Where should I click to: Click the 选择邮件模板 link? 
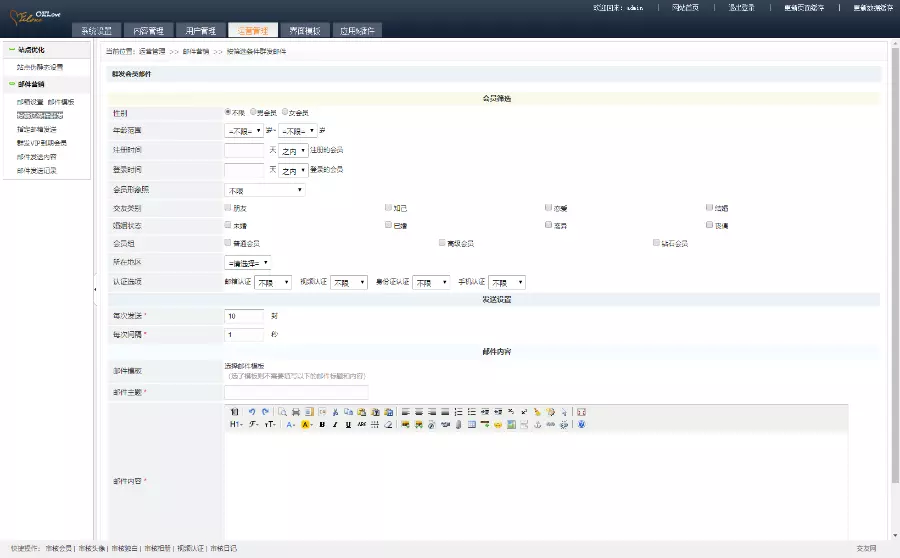(245, 366)
